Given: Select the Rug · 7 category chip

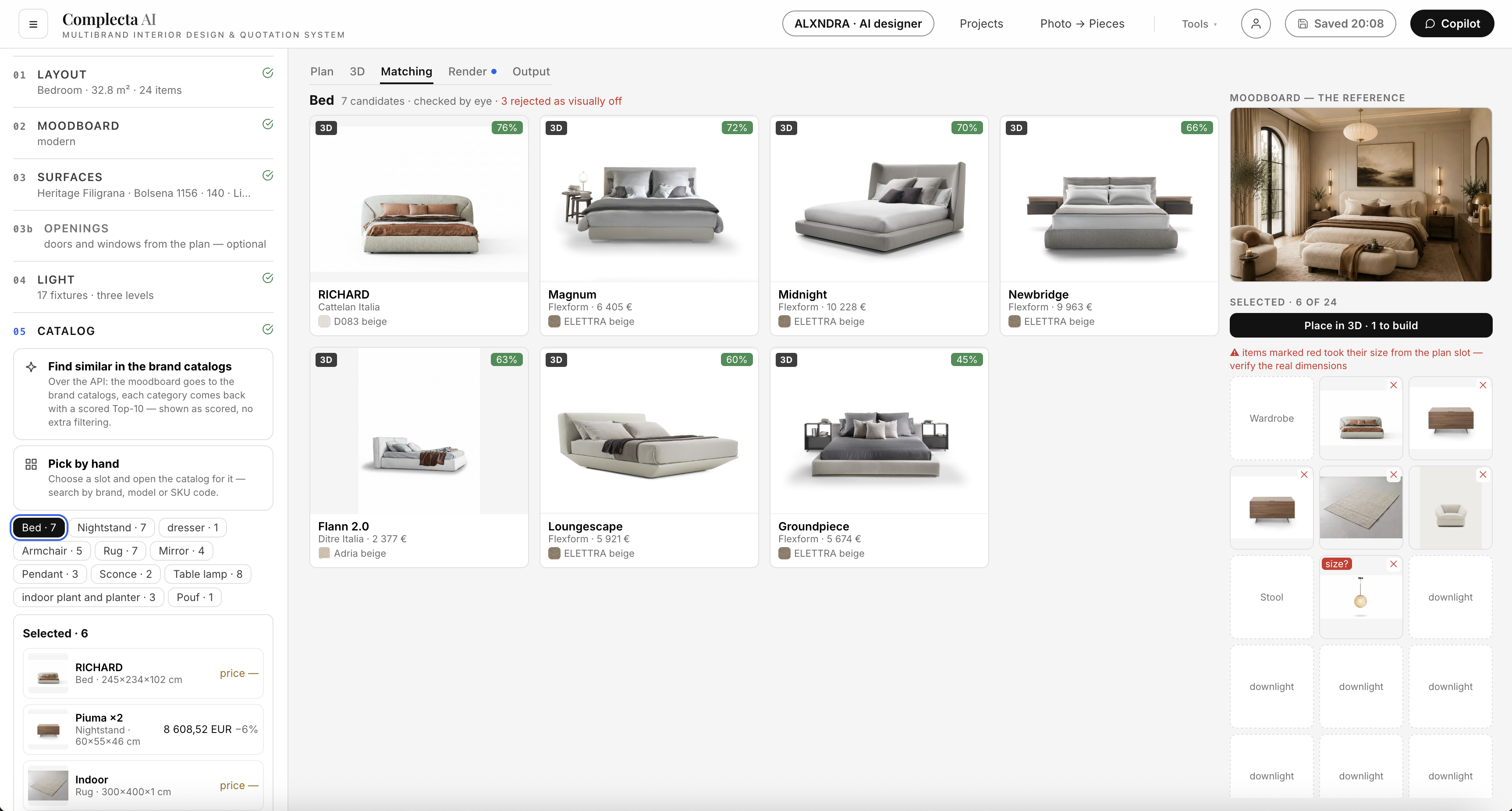Looking at the screenshot, I should (121, 551).
